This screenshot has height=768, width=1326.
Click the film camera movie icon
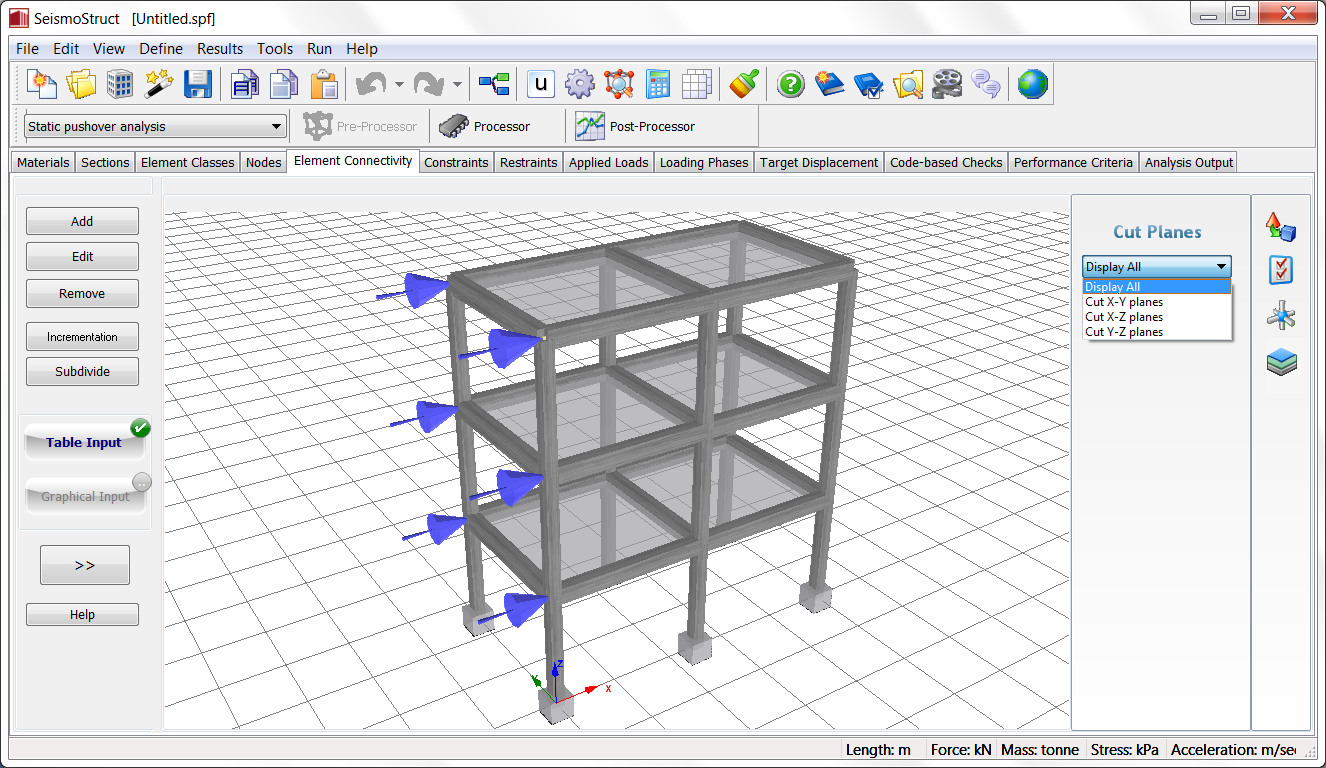pos(946,85)
